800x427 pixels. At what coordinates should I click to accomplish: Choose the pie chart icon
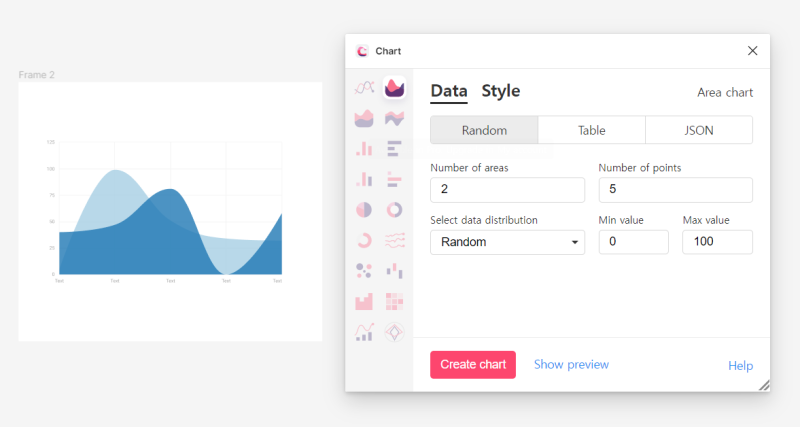tap(364, 210)
